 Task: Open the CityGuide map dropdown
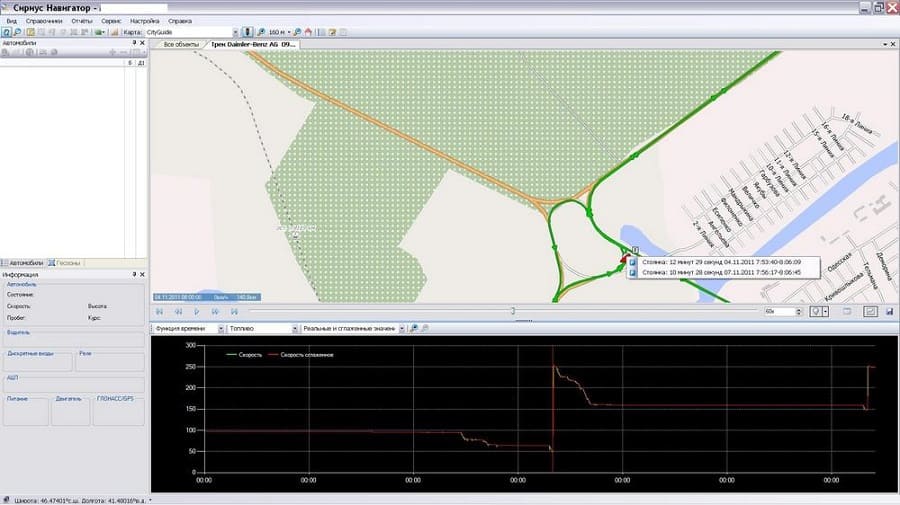pyautogui.click(x=234, y=32)
